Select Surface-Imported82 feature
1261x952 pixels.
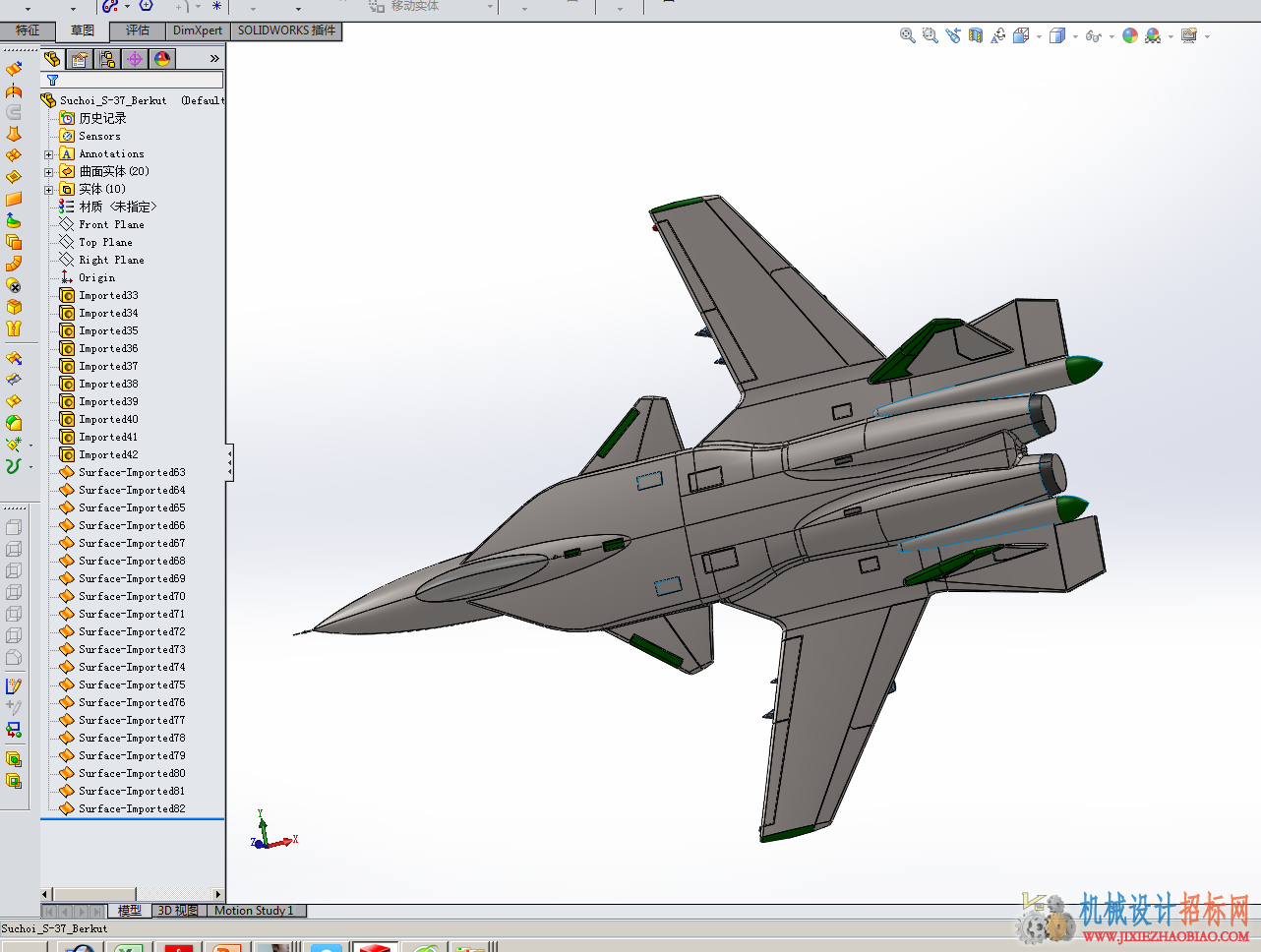click(x=132, y=808)
